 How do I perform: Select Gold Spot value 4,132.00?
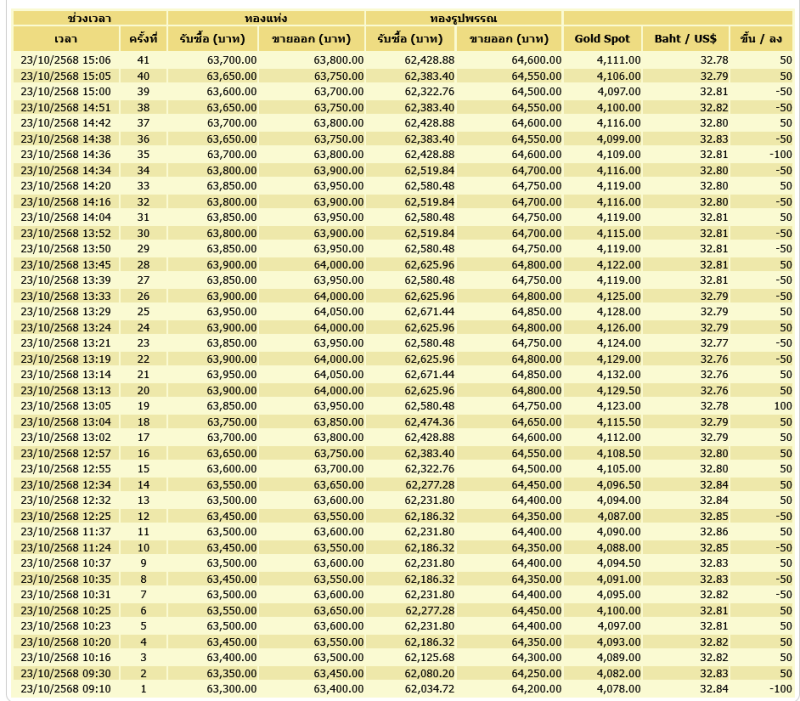pyautogui.click(x=618, y=374)
